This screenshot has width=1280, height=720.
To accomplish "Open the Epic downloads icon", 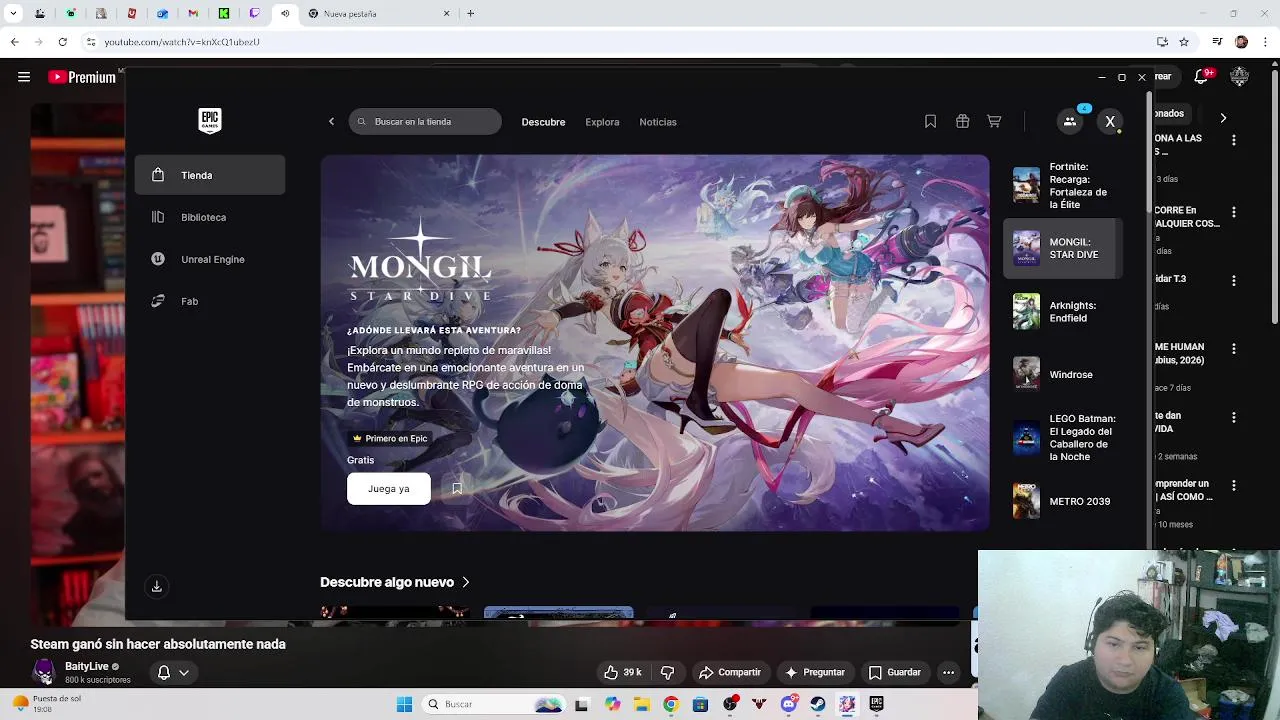I will coord(156,587).
